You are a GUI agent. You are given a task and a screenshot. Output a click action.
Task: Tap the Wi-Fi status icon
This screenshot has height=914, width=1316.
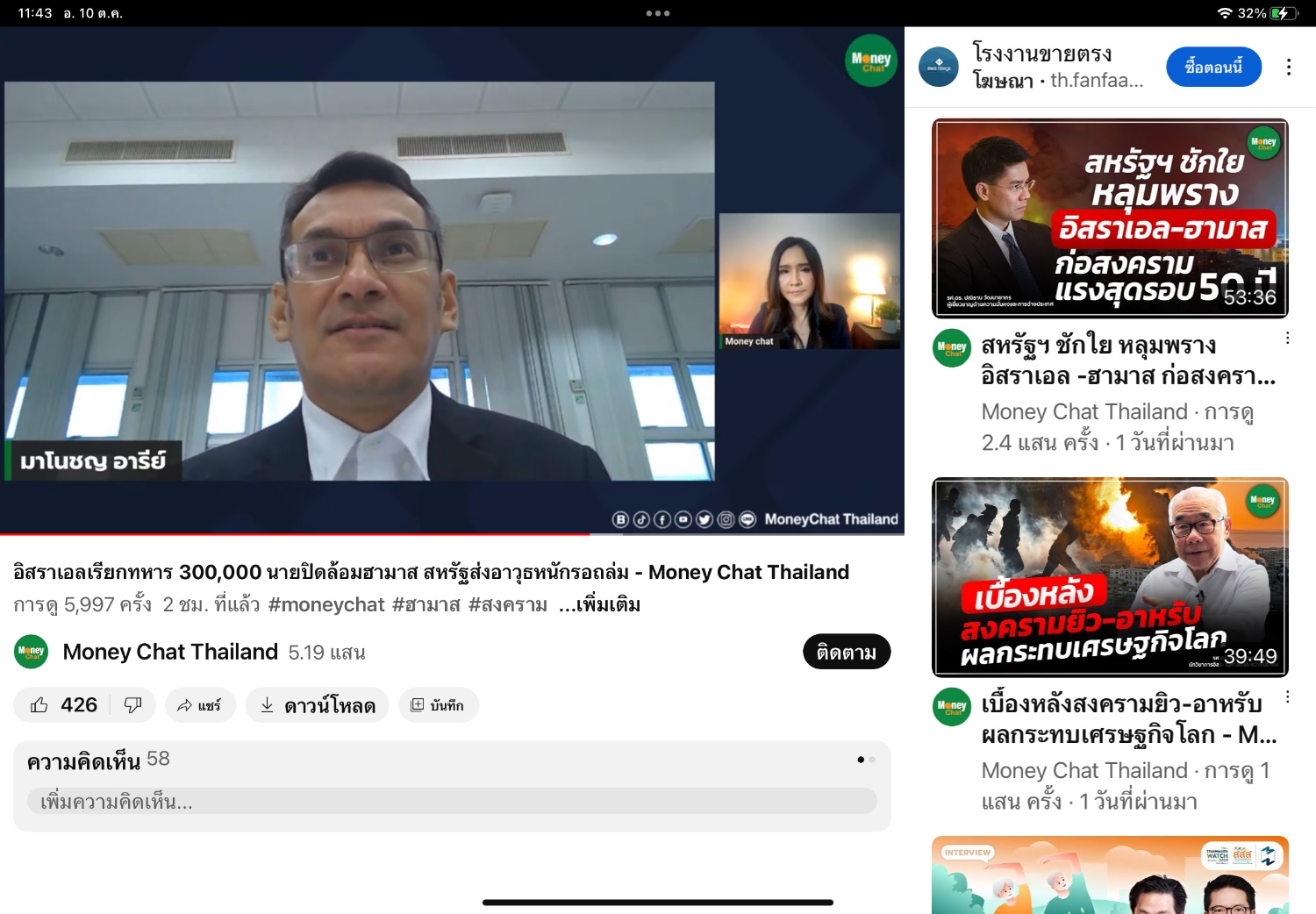[1225, 13]
